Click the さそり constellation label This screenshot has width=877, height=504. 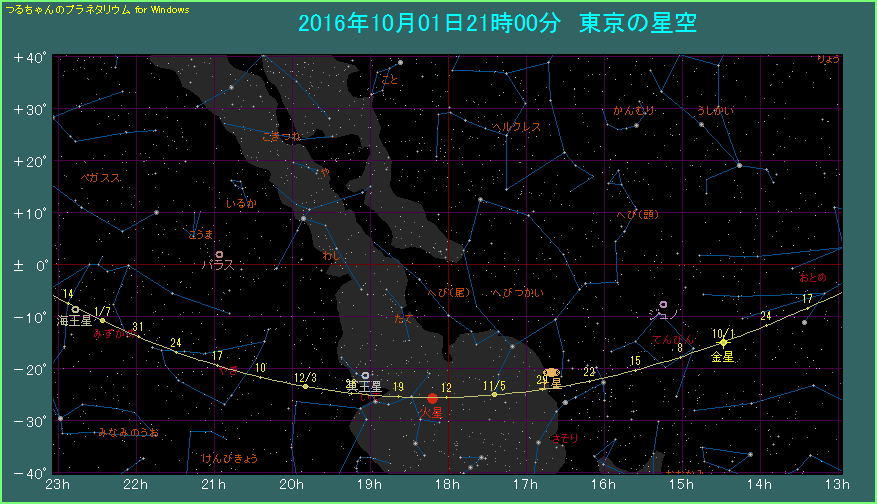click(x=565, y=438)
